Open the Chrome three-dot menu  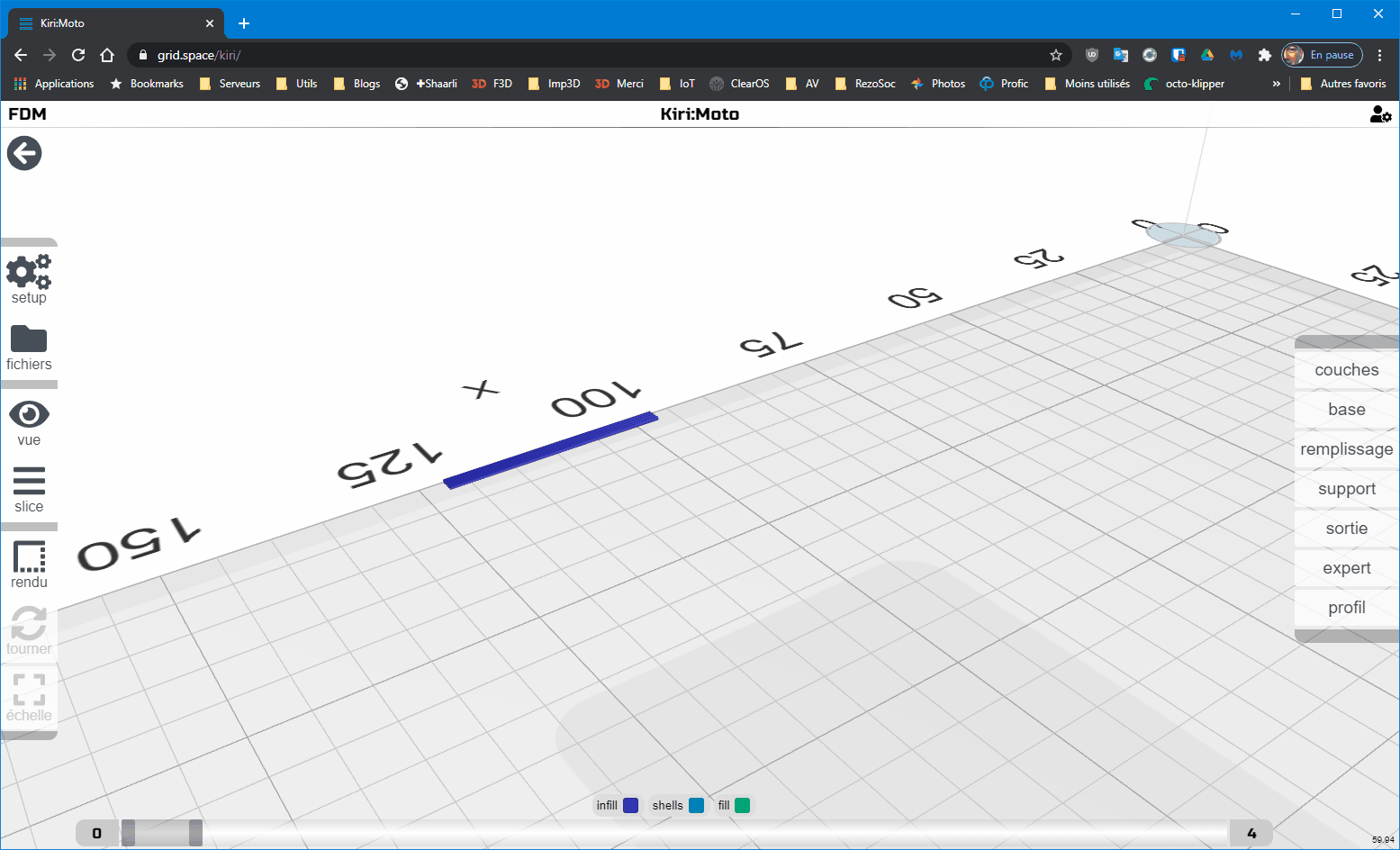1379,55
